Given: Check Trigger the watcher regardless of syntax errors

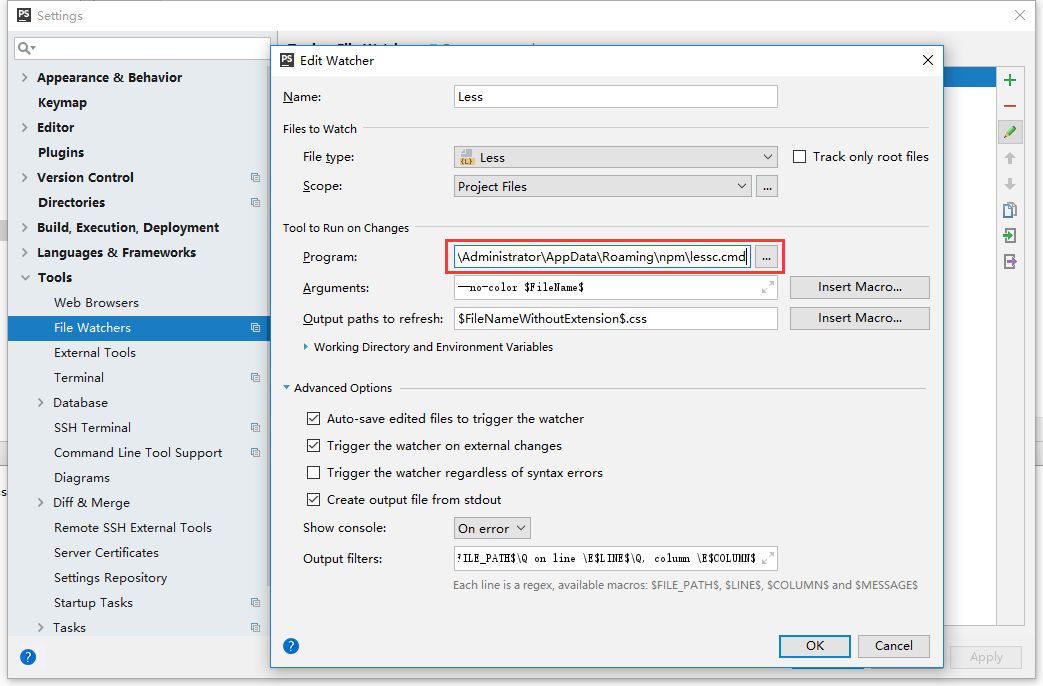Looking at the screenshot, I should (x=314, y=473).
